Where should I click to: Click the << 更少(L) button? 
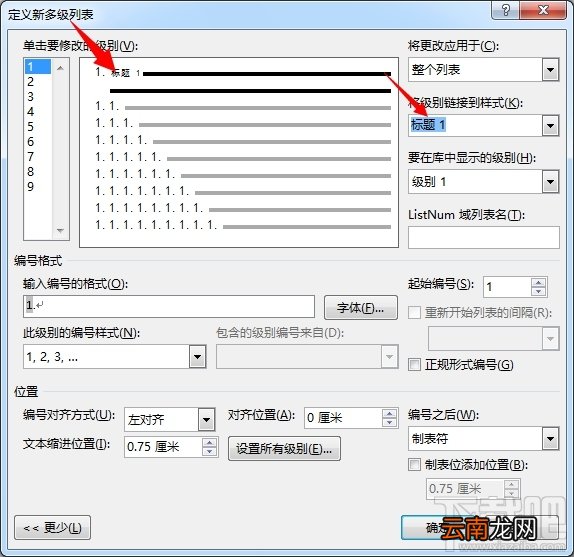pos(52,528)
